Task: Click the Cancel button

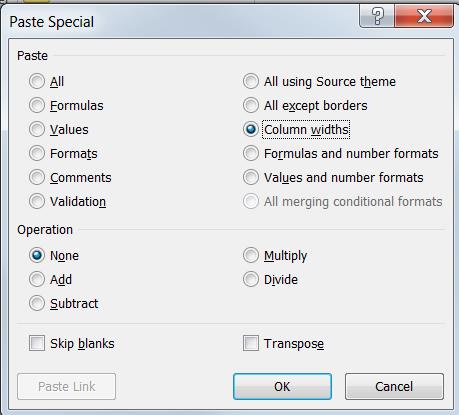Action: 394,386
